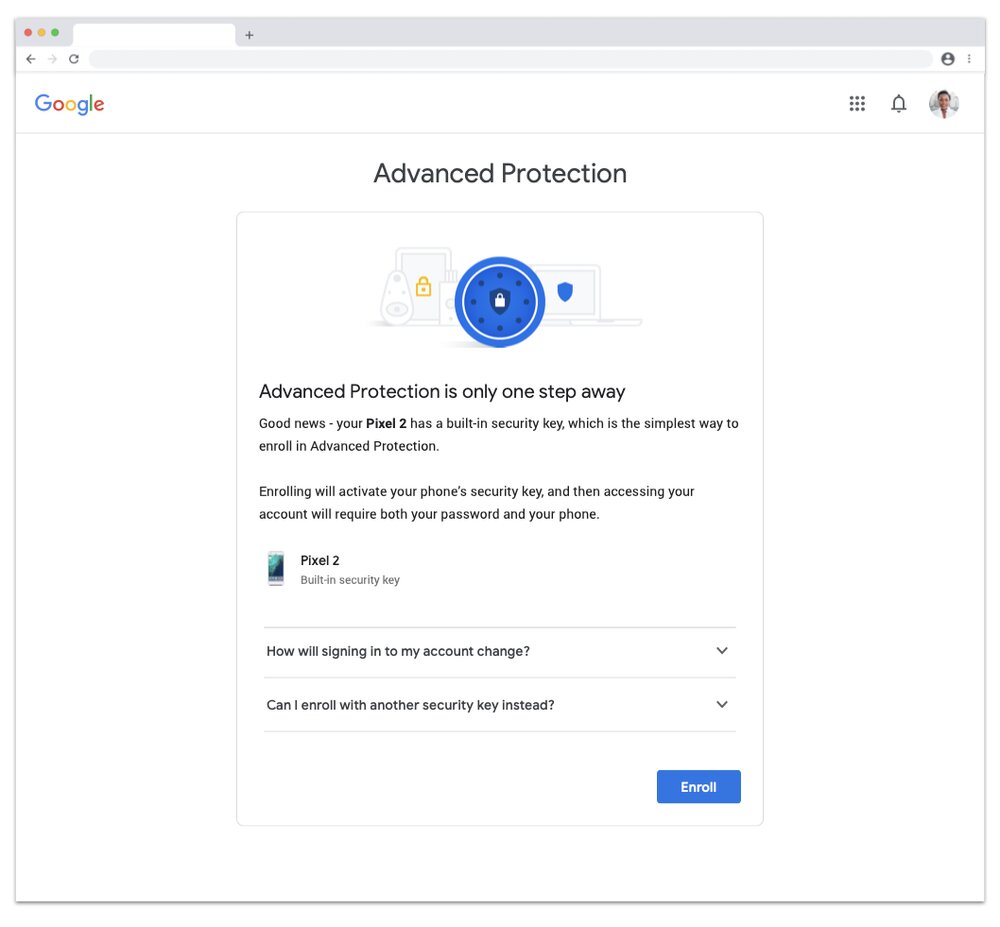The image size is (1000, 927).
Task: Open the Google apps grid
Action: (x=857, y=104)
